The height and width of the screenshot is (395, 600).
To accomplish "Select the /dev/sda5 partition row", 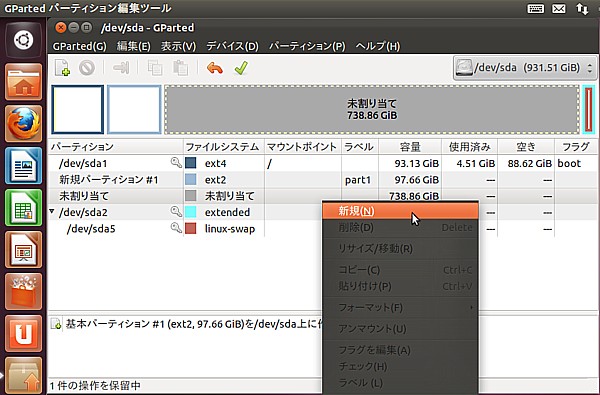I will point(185,229).
